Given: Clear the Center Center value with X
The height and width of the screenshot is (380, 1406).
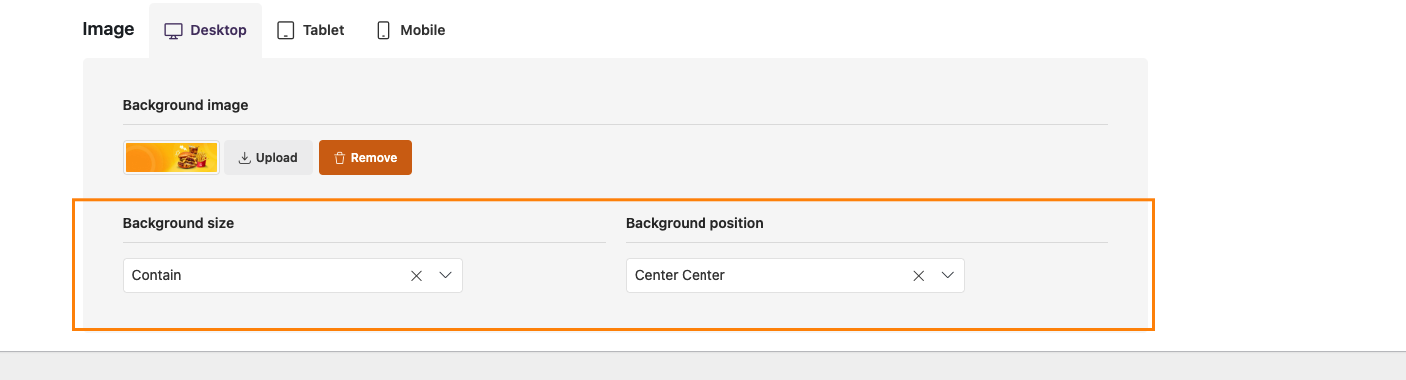Looking at the screenshot, I should (x=918, y=275).
